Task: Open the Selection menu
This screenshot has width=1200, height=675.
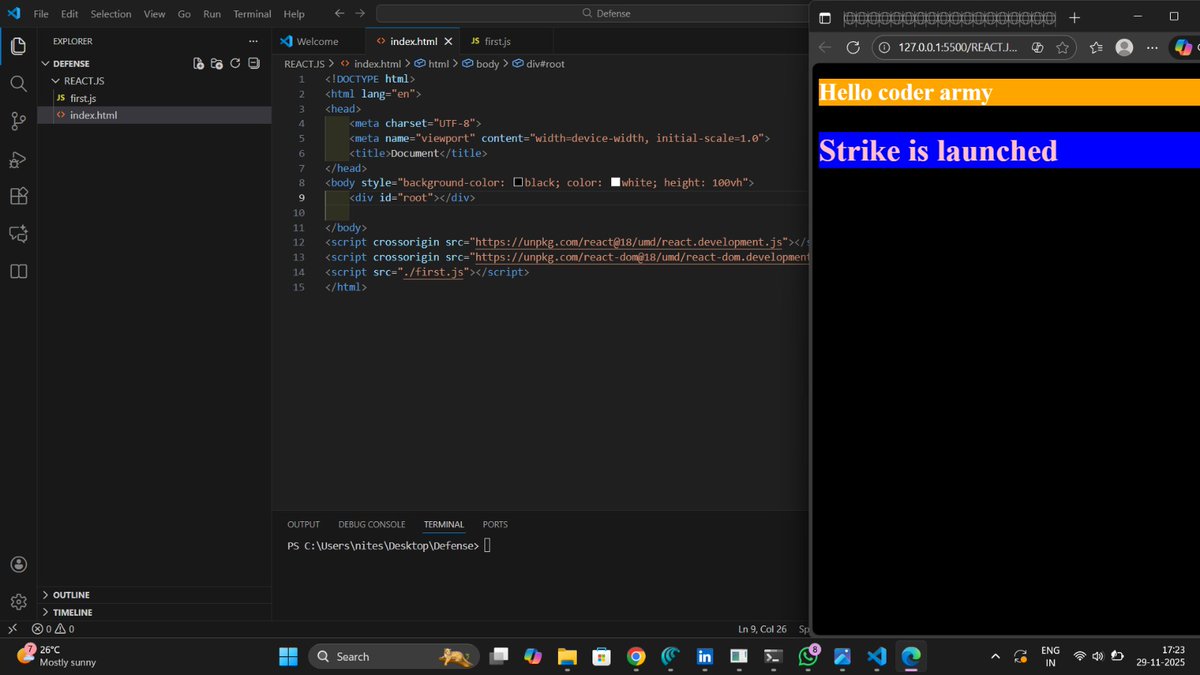Action: coord(111,14)
